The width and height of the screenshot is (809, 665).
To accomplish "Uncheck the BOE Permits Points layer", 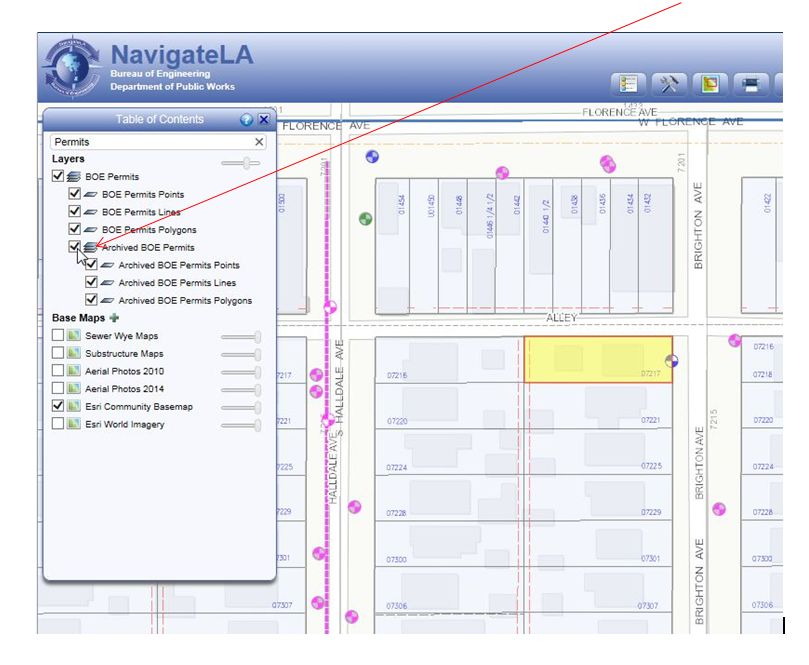I will click(74, 193).
